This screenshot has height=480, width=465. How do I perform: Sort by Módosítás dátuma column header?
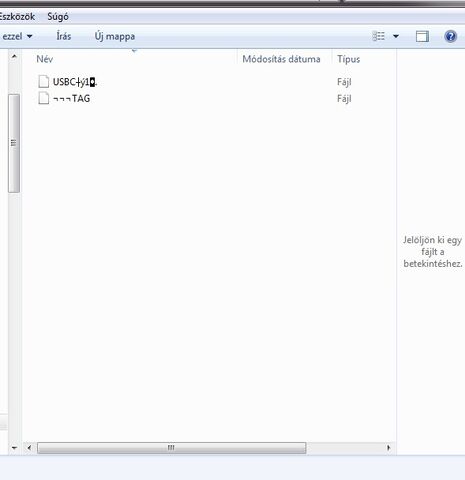click(x=281, y=59)
